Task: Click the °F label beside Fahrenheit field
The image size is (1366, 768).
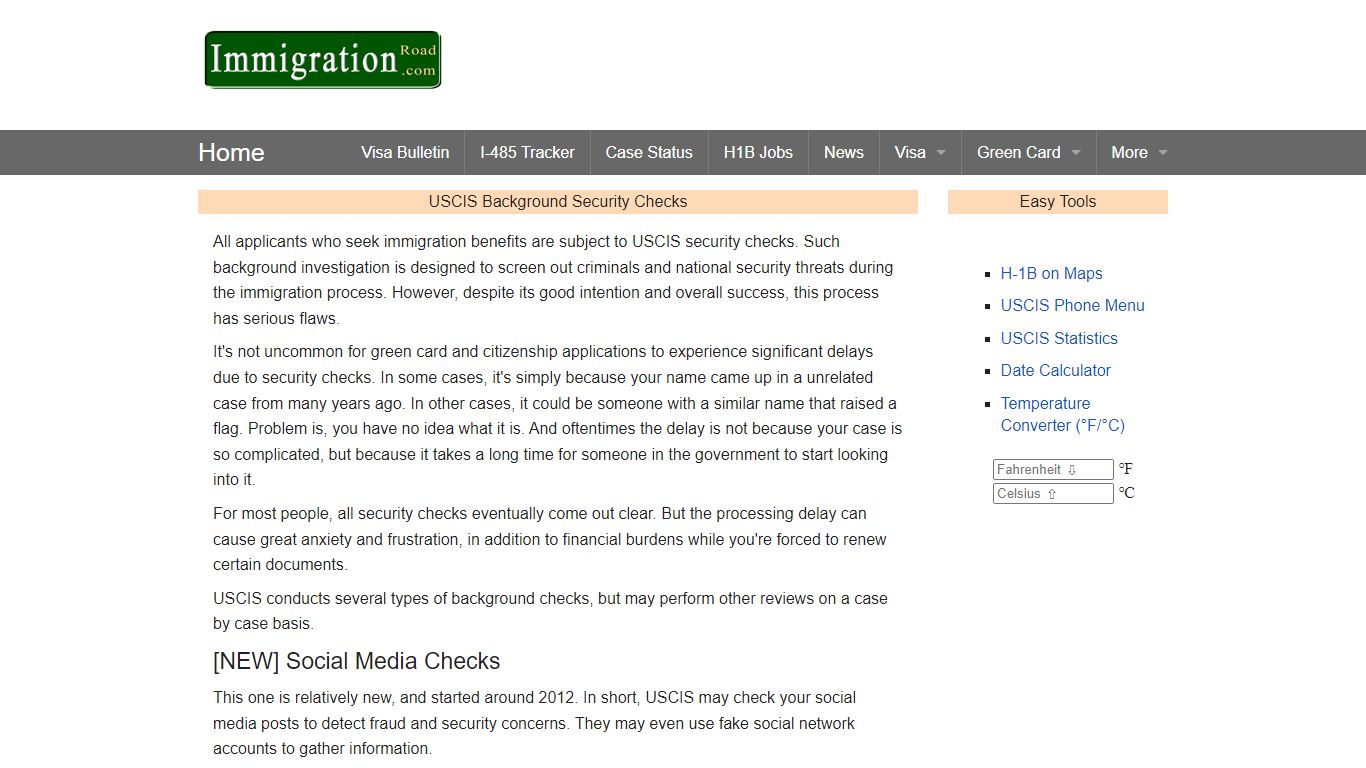Action: (x=1126, y=469)
